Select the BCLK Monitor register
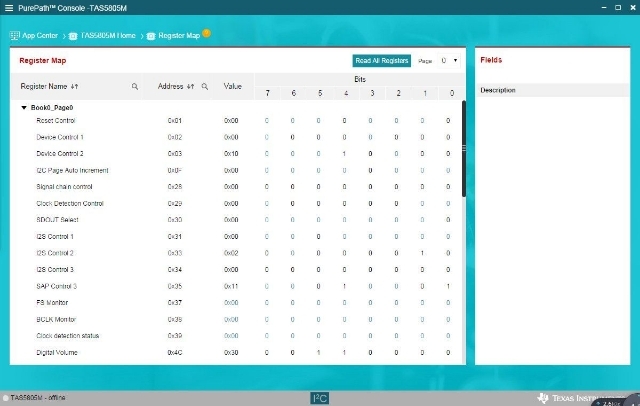The height and width of the screenshot is (406, 640). [56, 319]
